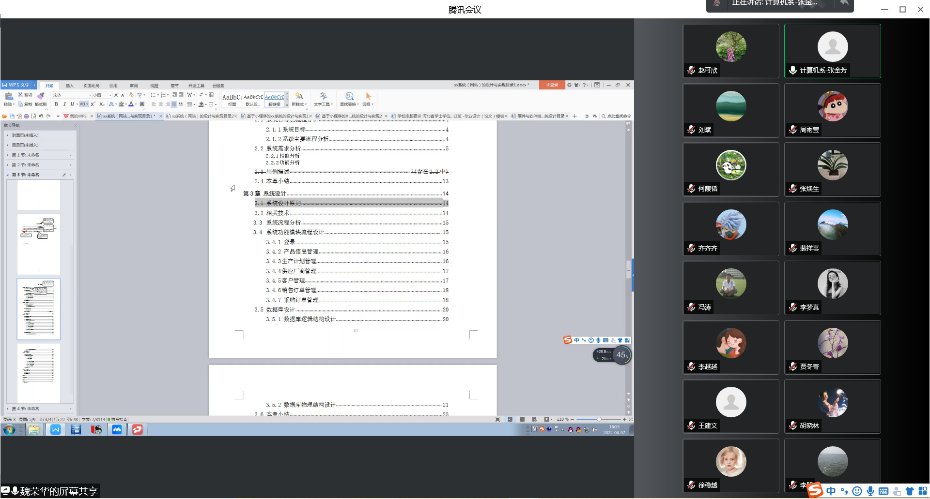This screenshot has height=499, width=930.
Task: Toggle punctuation mode in bottom-right IME bar
Action: [845, 491]
